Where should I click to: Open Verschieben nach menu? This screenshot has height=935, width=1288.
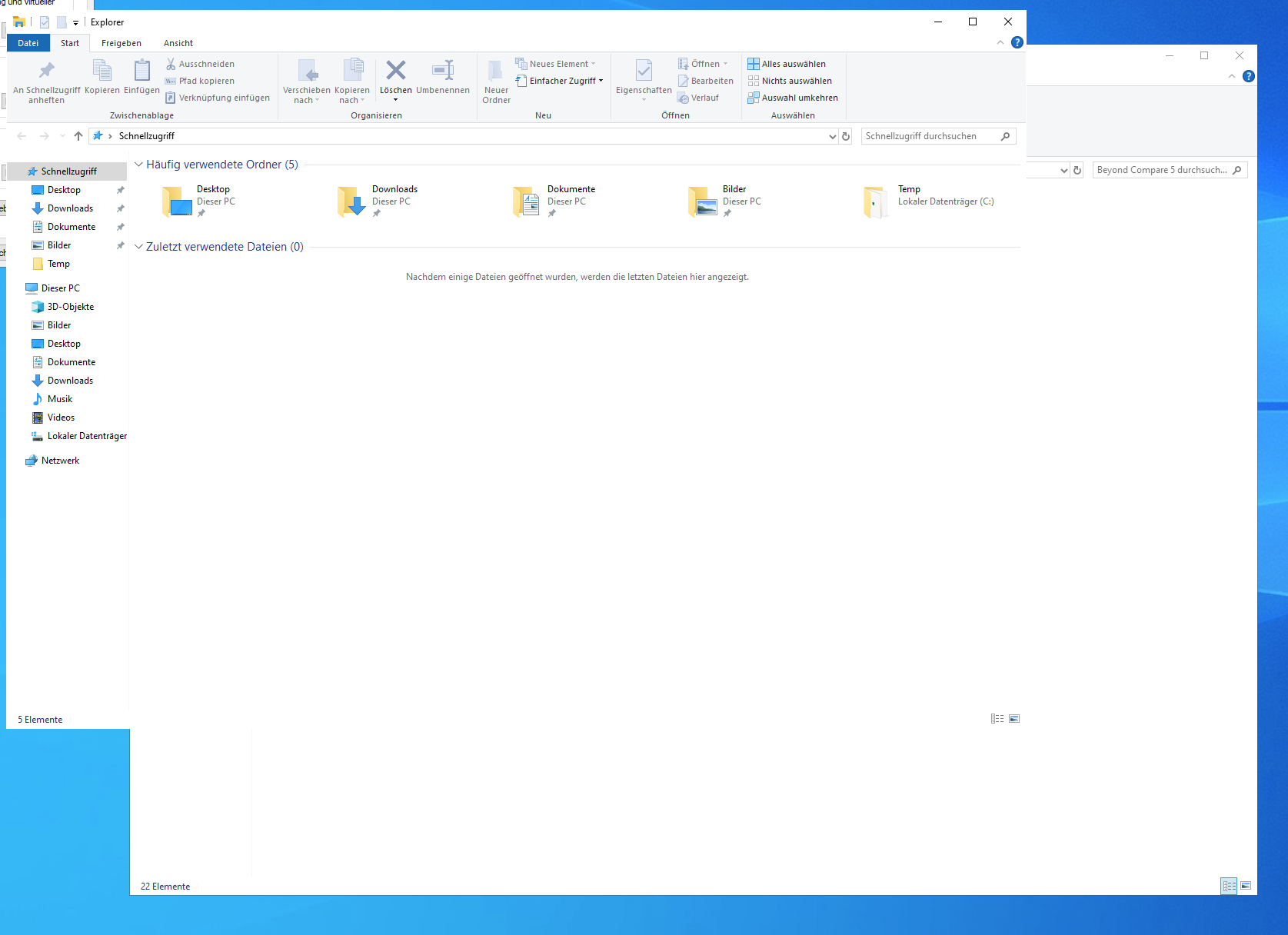[x=306, y=82]
